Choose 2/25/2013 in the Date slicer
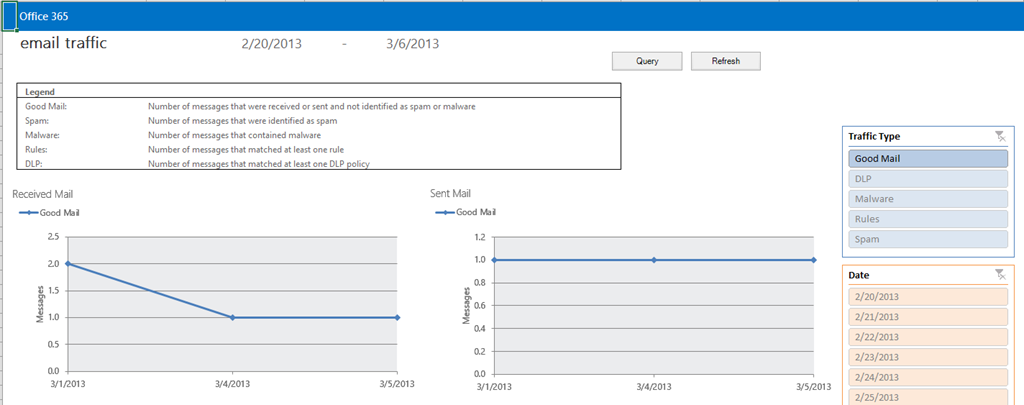1024x405 pixels. point(927,396)
